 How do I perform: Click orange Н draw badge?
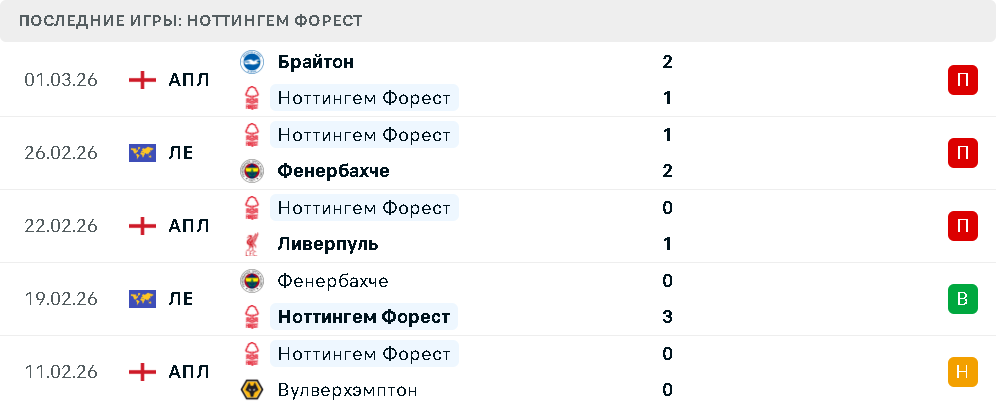point(963,372)
